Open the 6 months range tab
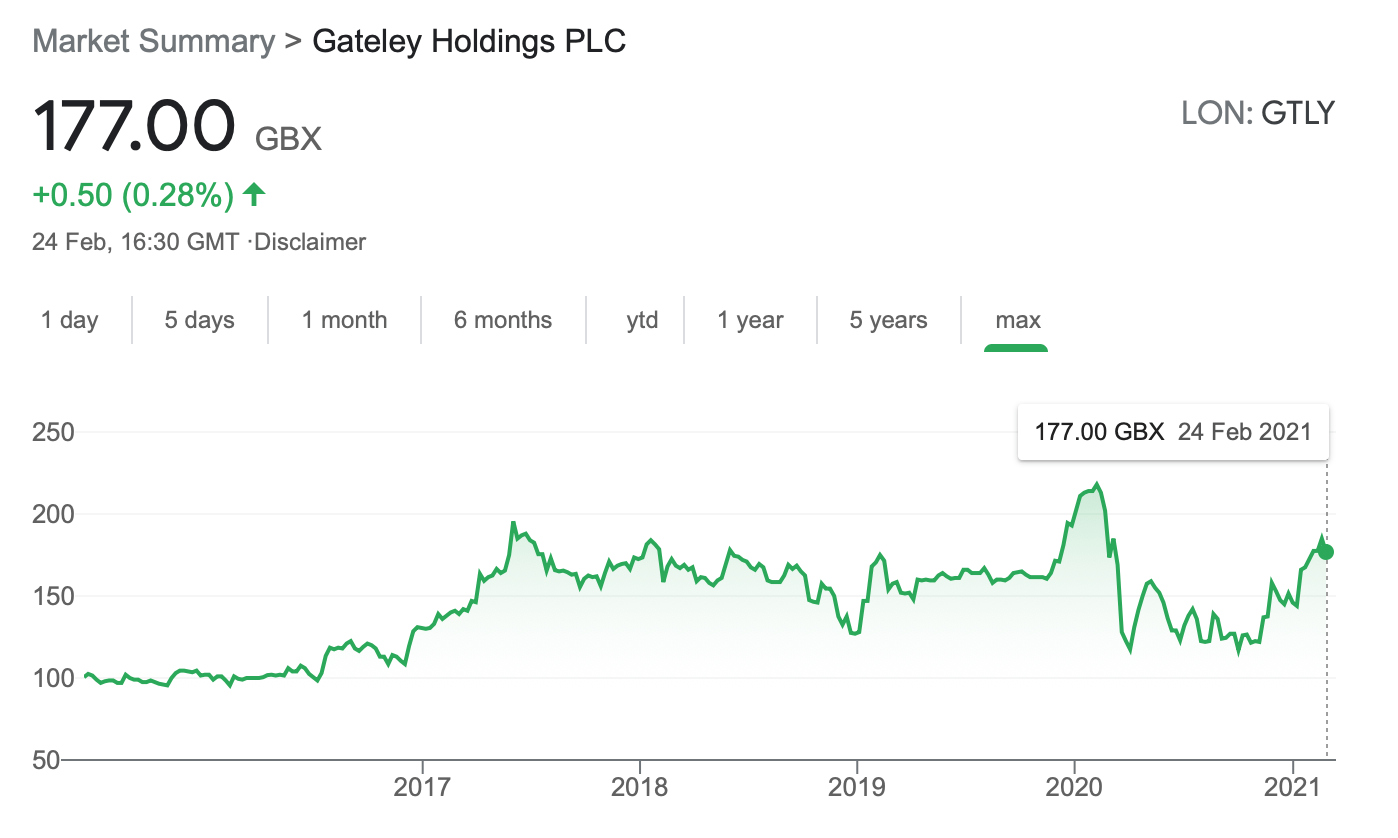 [x=503, y=320]
